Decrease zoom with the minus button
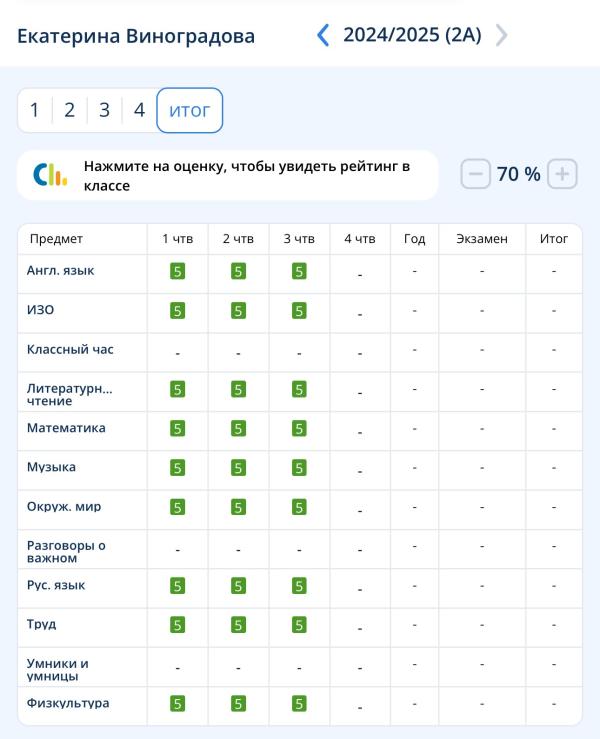Image resolution: width=600 pixels, height=739 pixels. point(476,174)
